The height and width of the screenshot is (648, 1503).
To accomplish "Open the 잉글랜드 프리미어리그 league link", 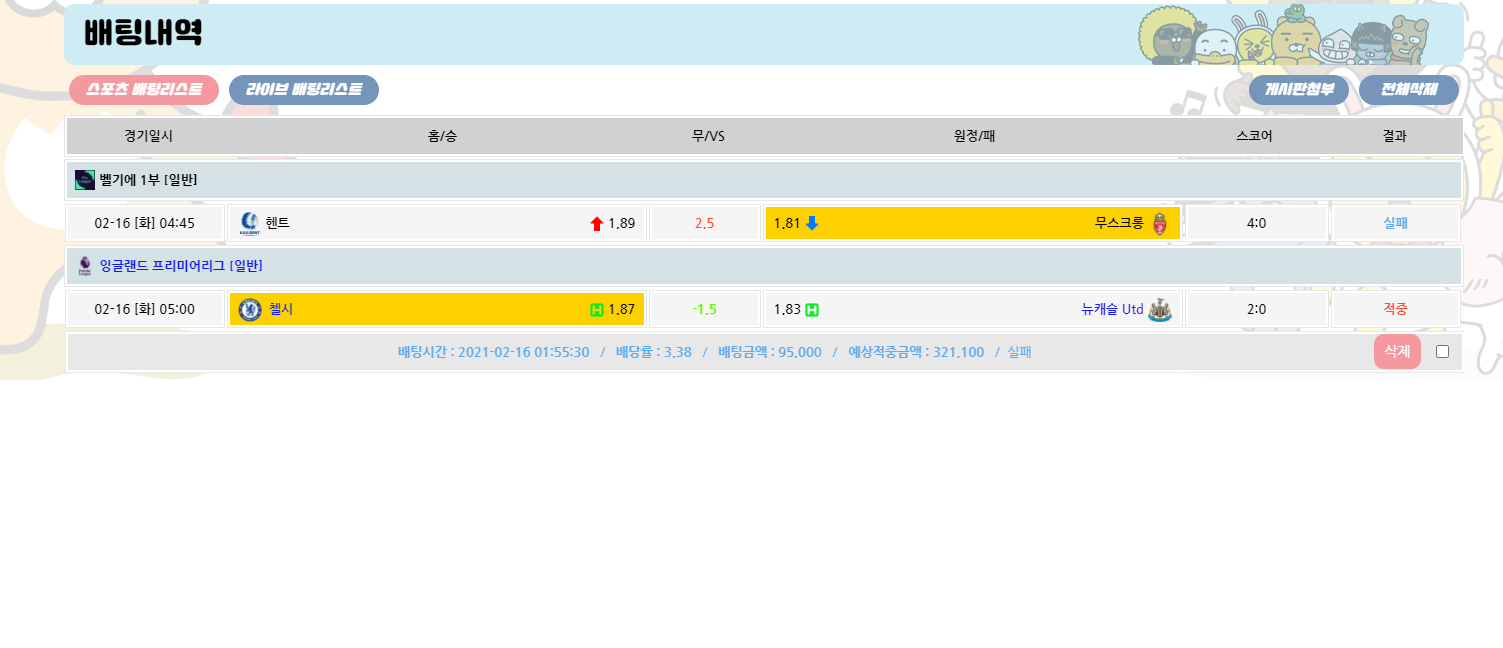I will click(x=181, y=266).
